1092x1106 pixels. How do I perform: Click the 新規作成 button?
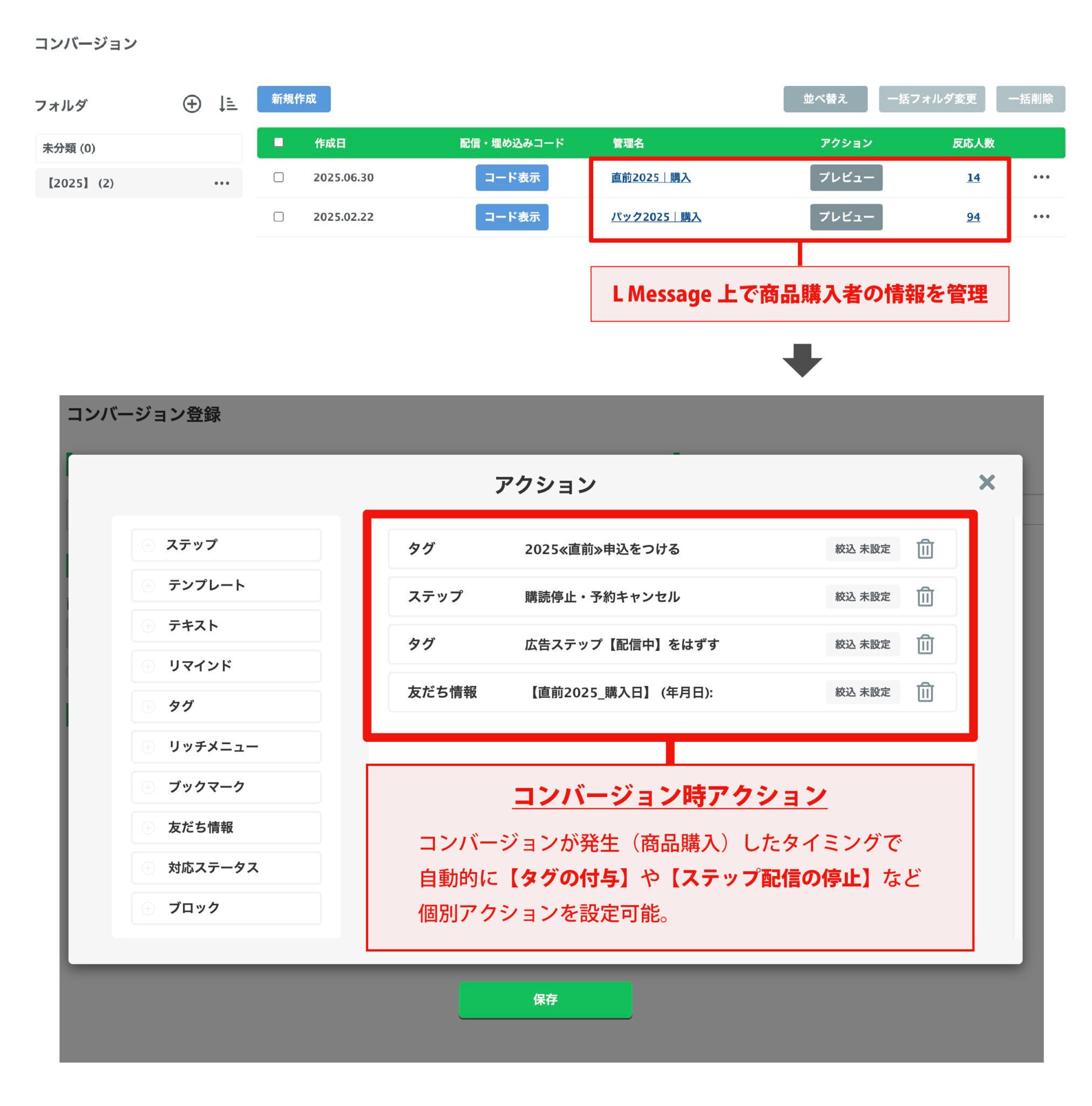(294, 98)
